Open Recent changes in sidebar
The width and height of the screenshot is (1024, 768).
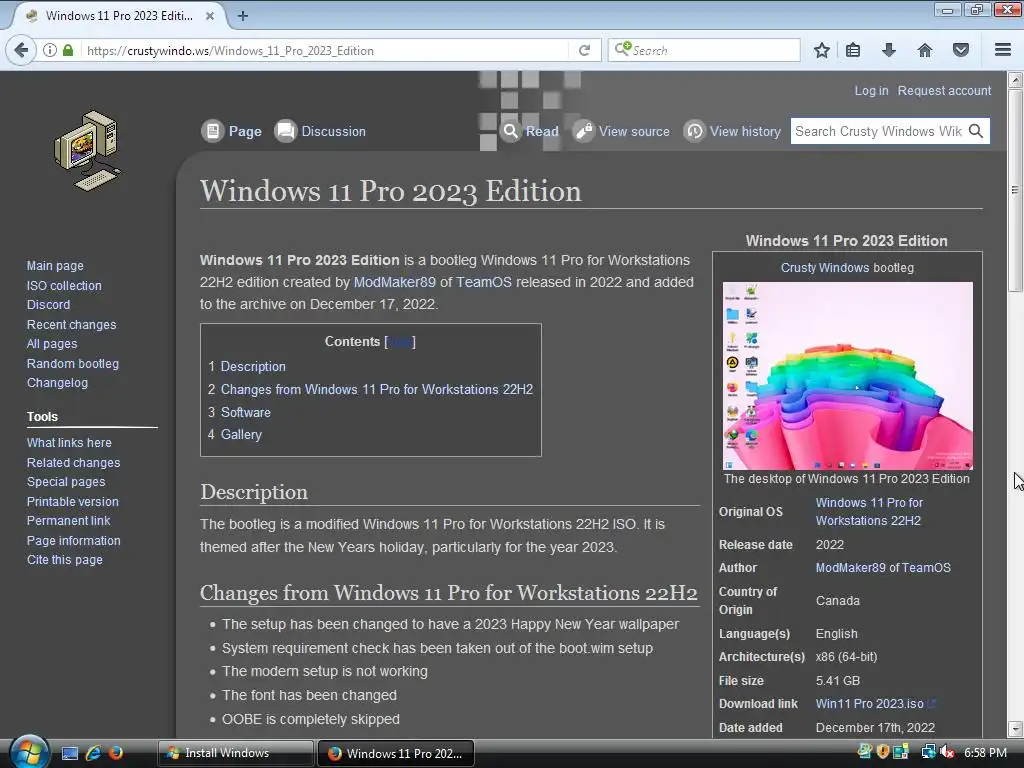pyautogui.click(x=71, y=325)
